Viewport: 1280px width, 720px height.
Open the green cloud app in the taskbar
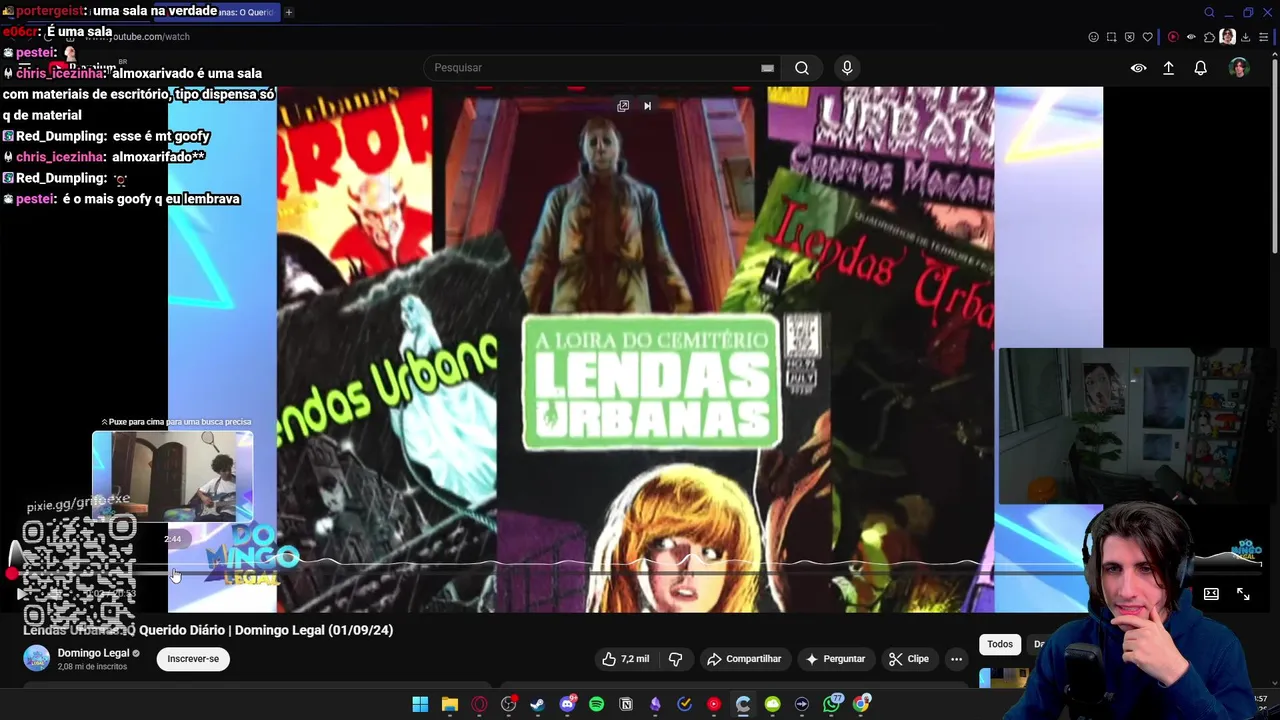click(773, 704)
